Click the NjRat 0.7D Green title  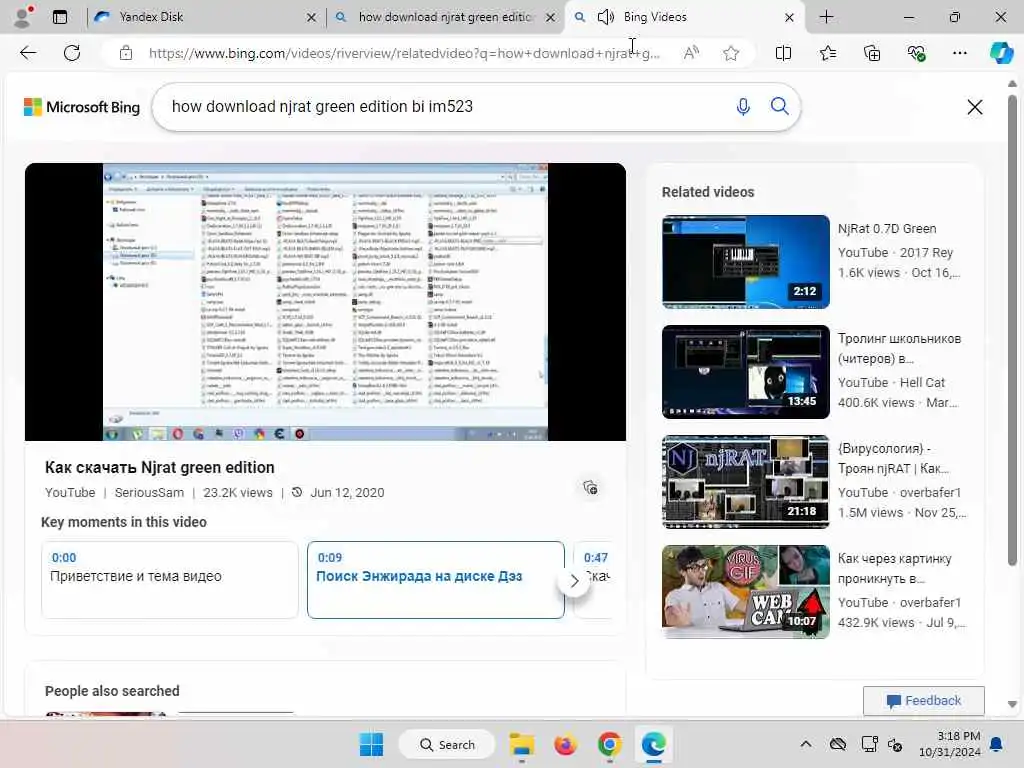(887, 229)
